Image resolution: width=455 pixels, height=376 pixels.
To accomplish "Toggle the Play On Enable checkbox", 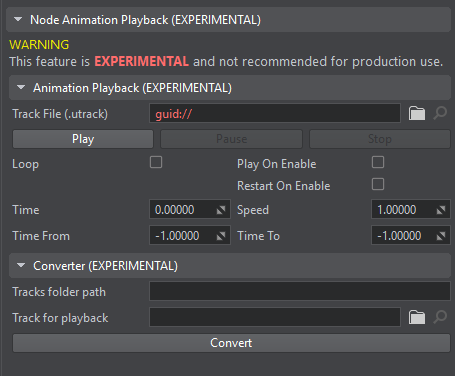I will click(378, 162).
